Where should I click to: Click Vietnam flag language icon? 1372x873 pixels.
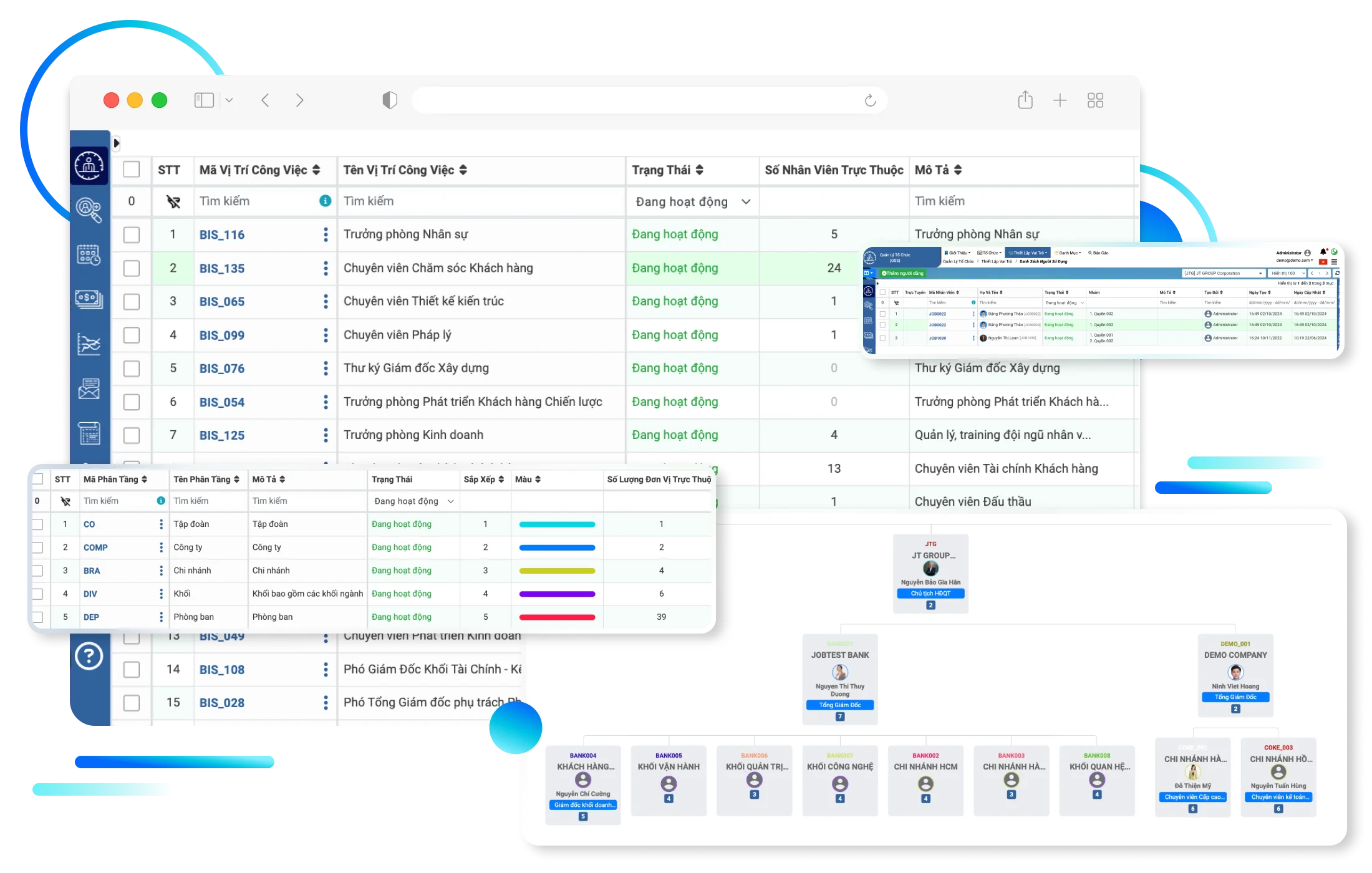(x=1322, y=262)
